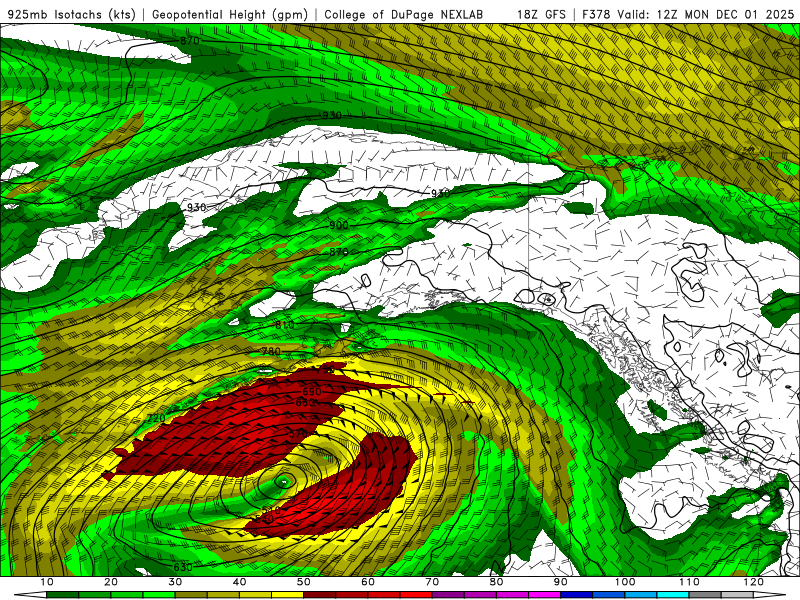The image size is (800, 600).
Task: Click the 660 height contour label
Action: click(305, 403)
